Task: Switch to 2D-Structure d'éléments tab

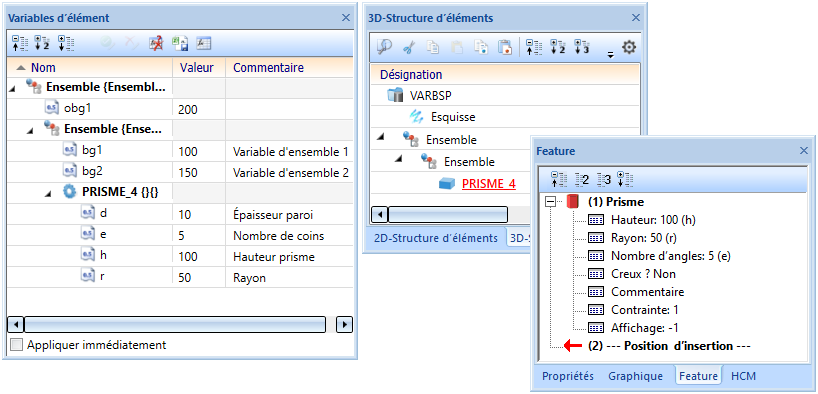Action: 436,238
